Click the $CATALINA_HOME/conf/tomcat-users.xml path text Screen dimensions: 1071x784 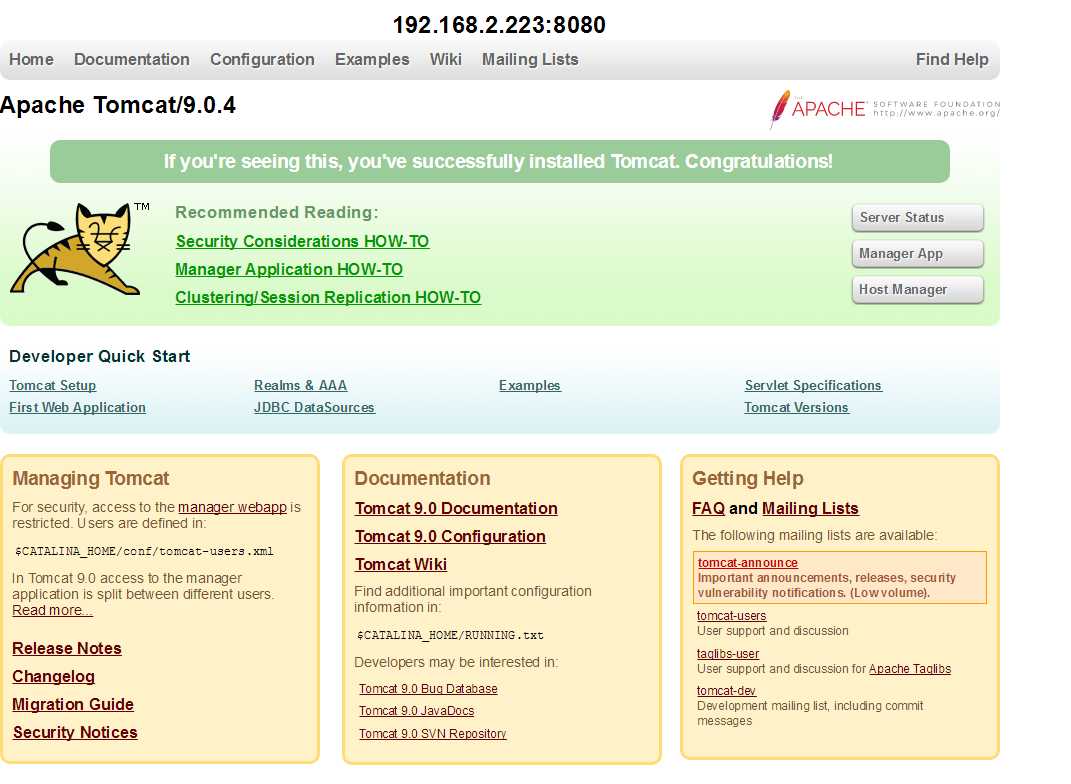(144, 551)
